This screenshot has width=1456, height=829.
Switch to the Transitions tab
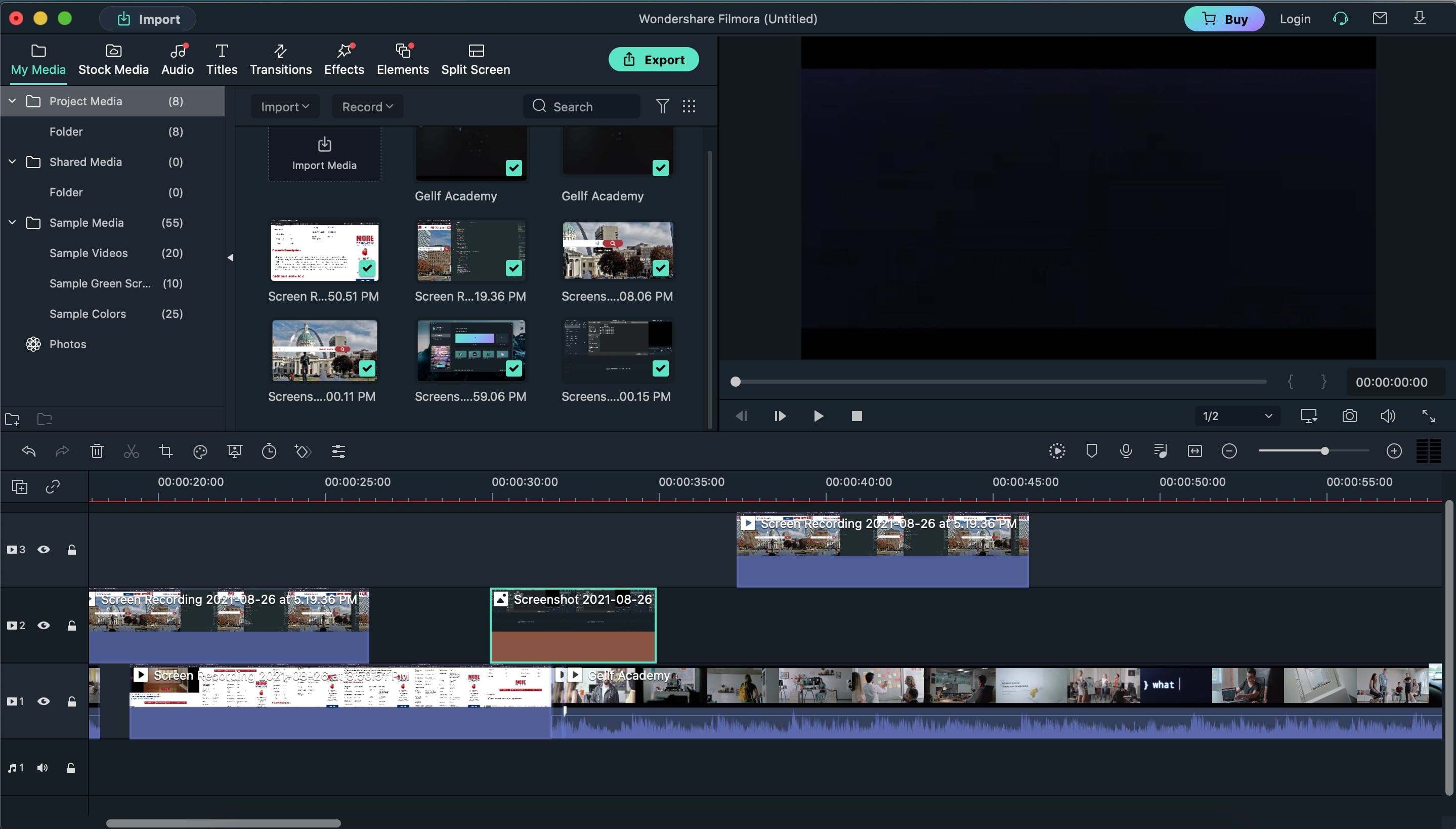pyautogui.click(x=280, y=59)
